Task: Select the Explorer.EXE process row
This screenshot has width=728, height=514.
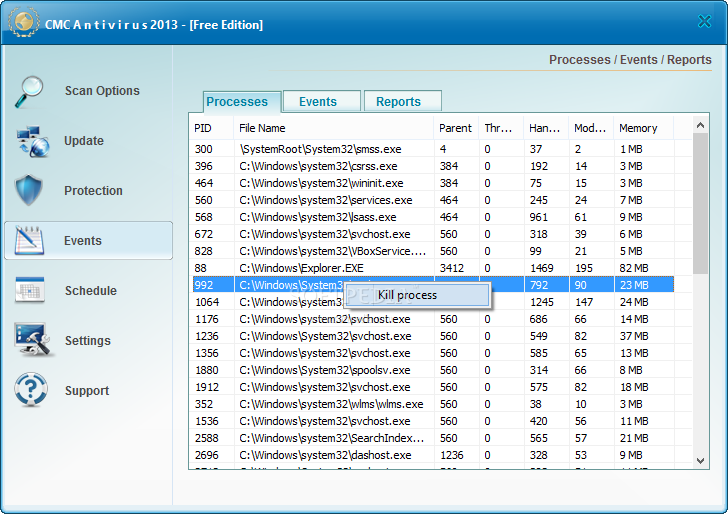Action: coord(432,268)
